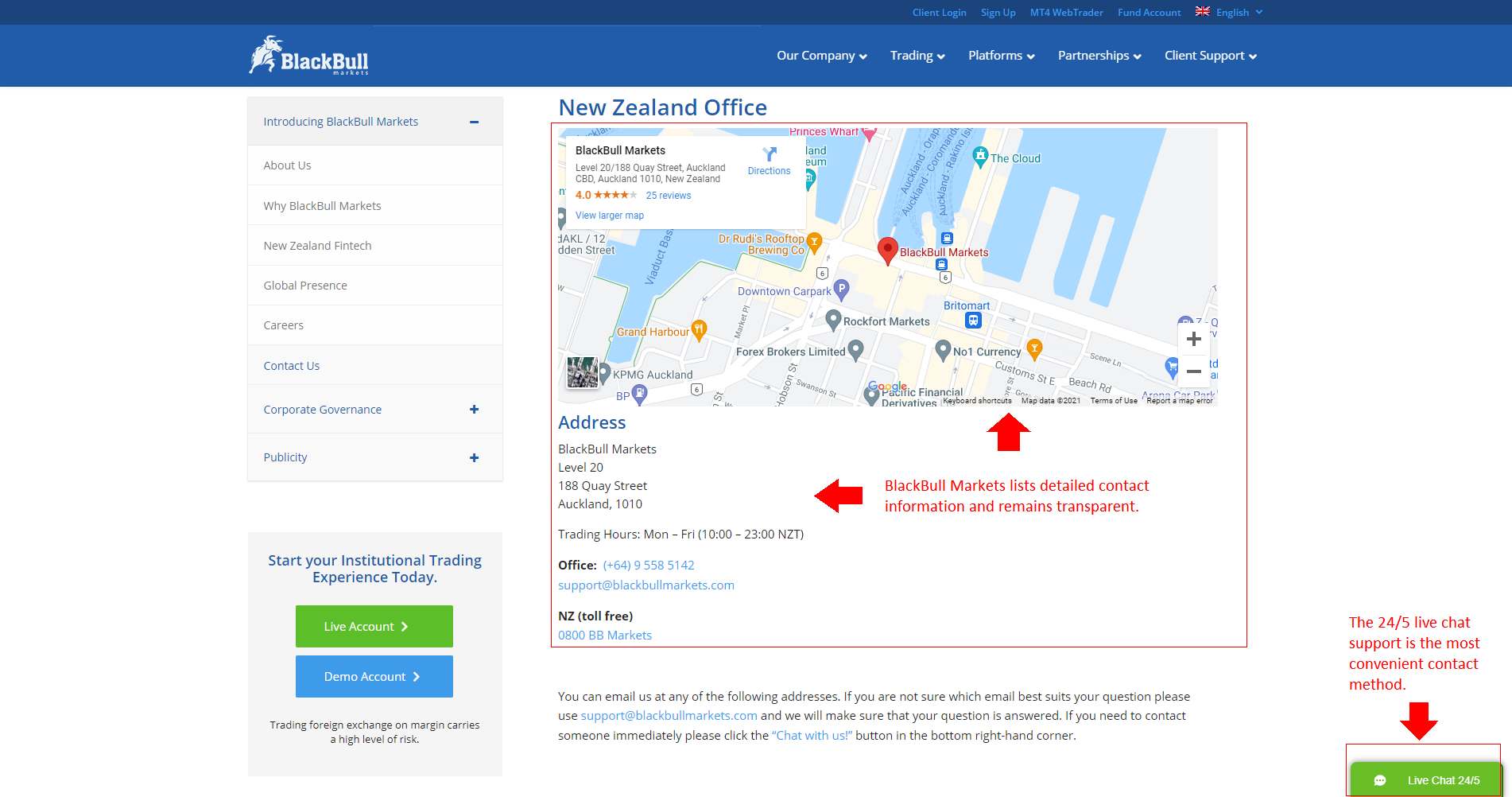Screen dimensions: 1512x797
Task: Open the BlackBull Markets logo homepage
Action: [x=308, y=56]
